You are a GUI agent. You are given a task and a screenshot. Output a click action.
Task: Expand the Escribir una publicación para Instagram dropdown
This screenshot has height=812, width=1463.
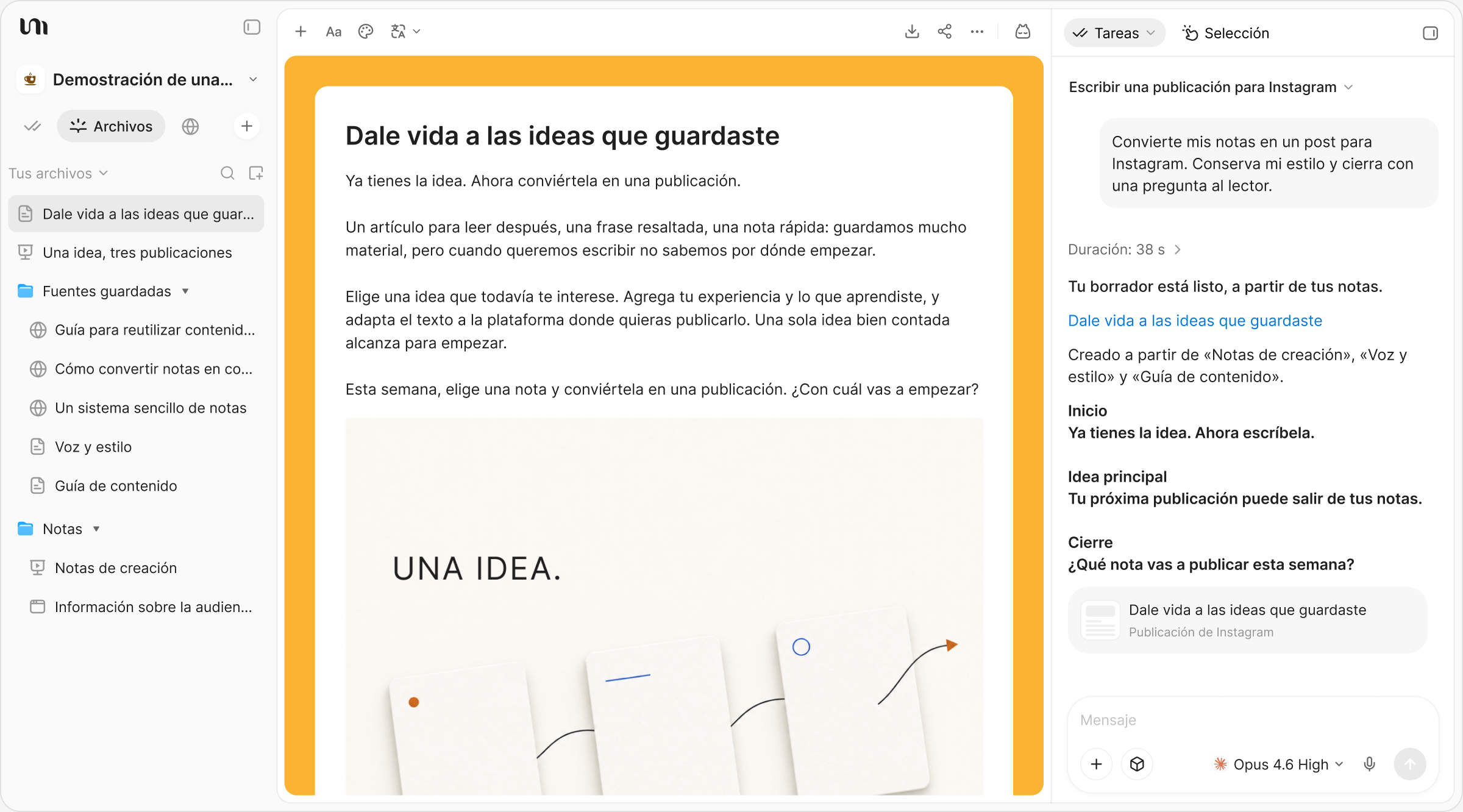click(1211, 87)
